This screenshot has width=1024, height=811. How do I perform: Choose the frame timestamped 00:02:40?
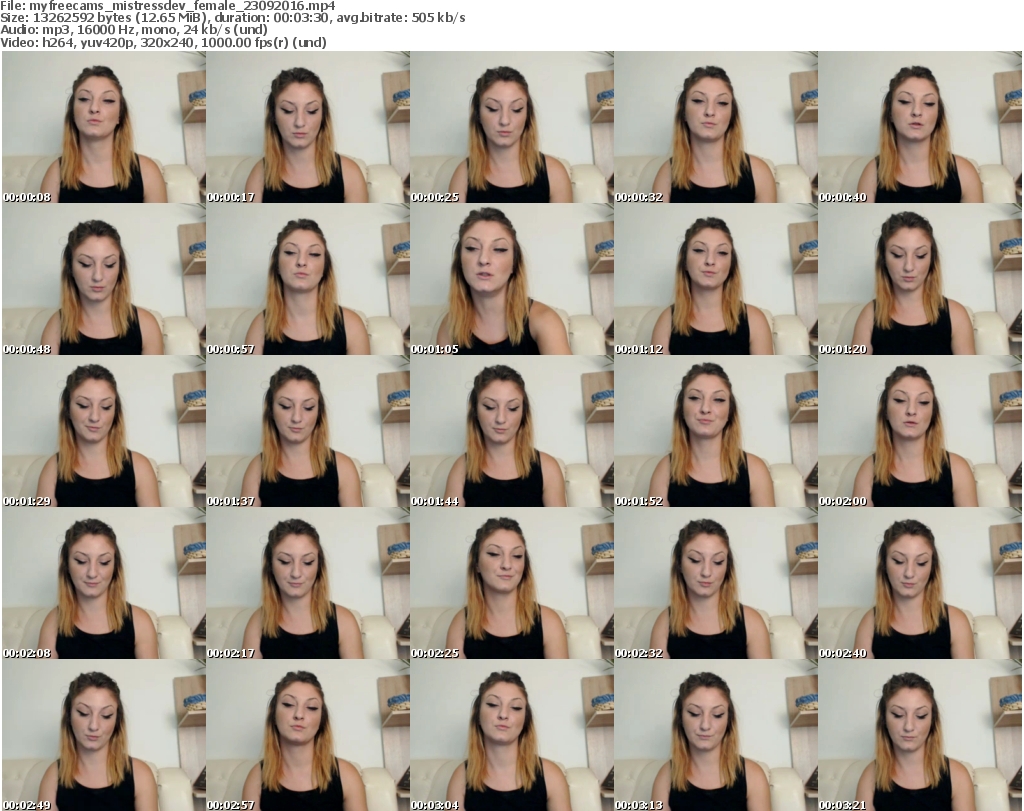coord(920,583)
